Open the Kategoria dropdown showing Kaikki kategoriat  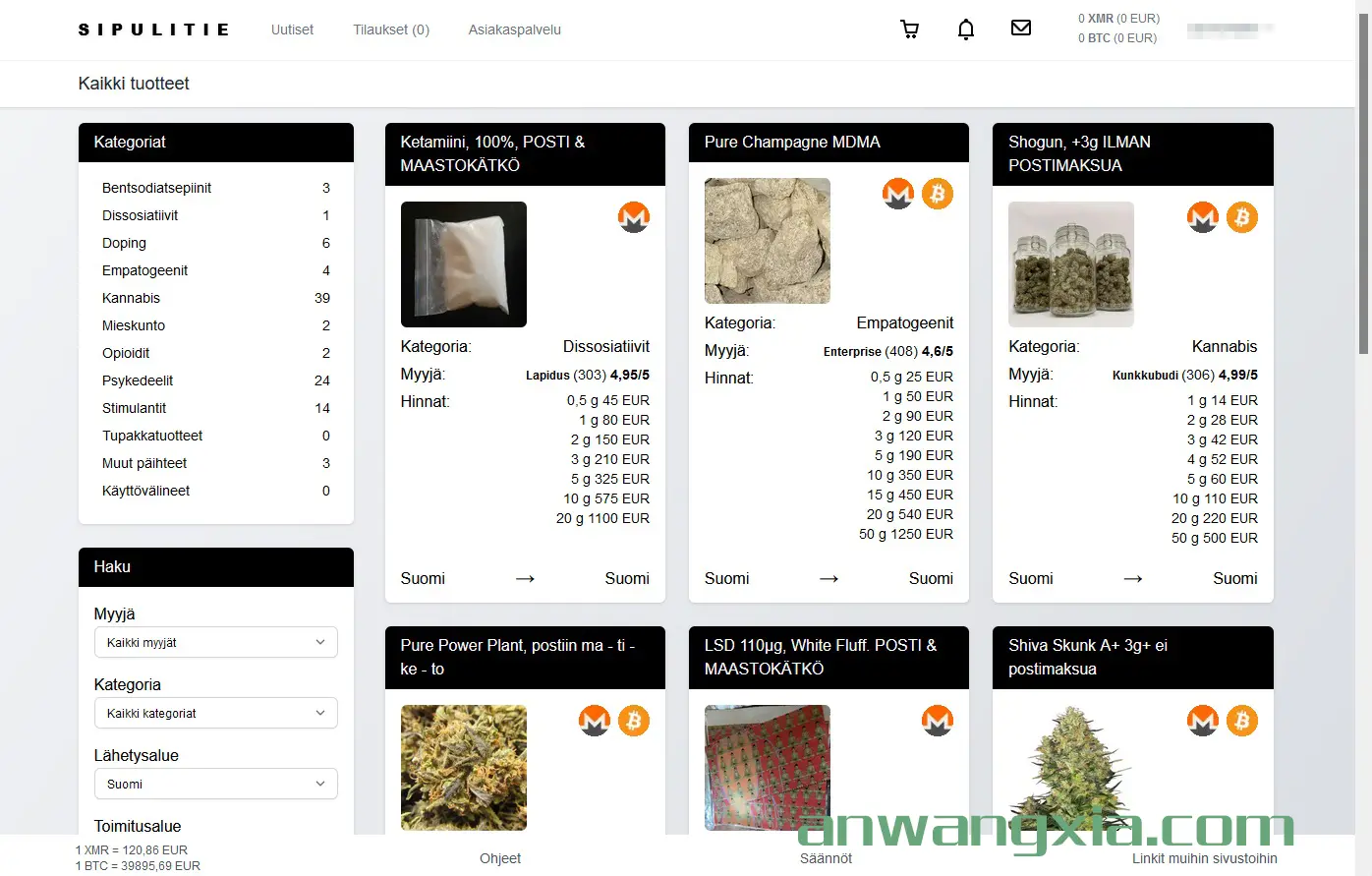215,713
